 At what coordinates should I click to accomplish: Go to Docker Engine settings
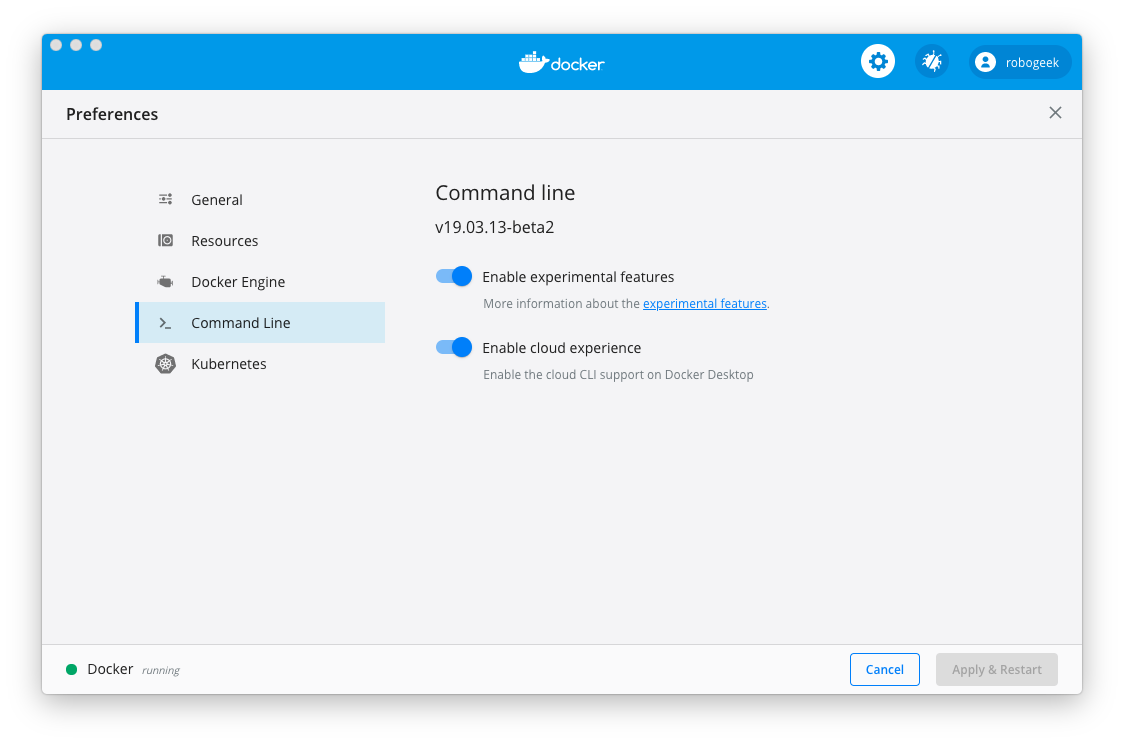[x=260, y=282]
